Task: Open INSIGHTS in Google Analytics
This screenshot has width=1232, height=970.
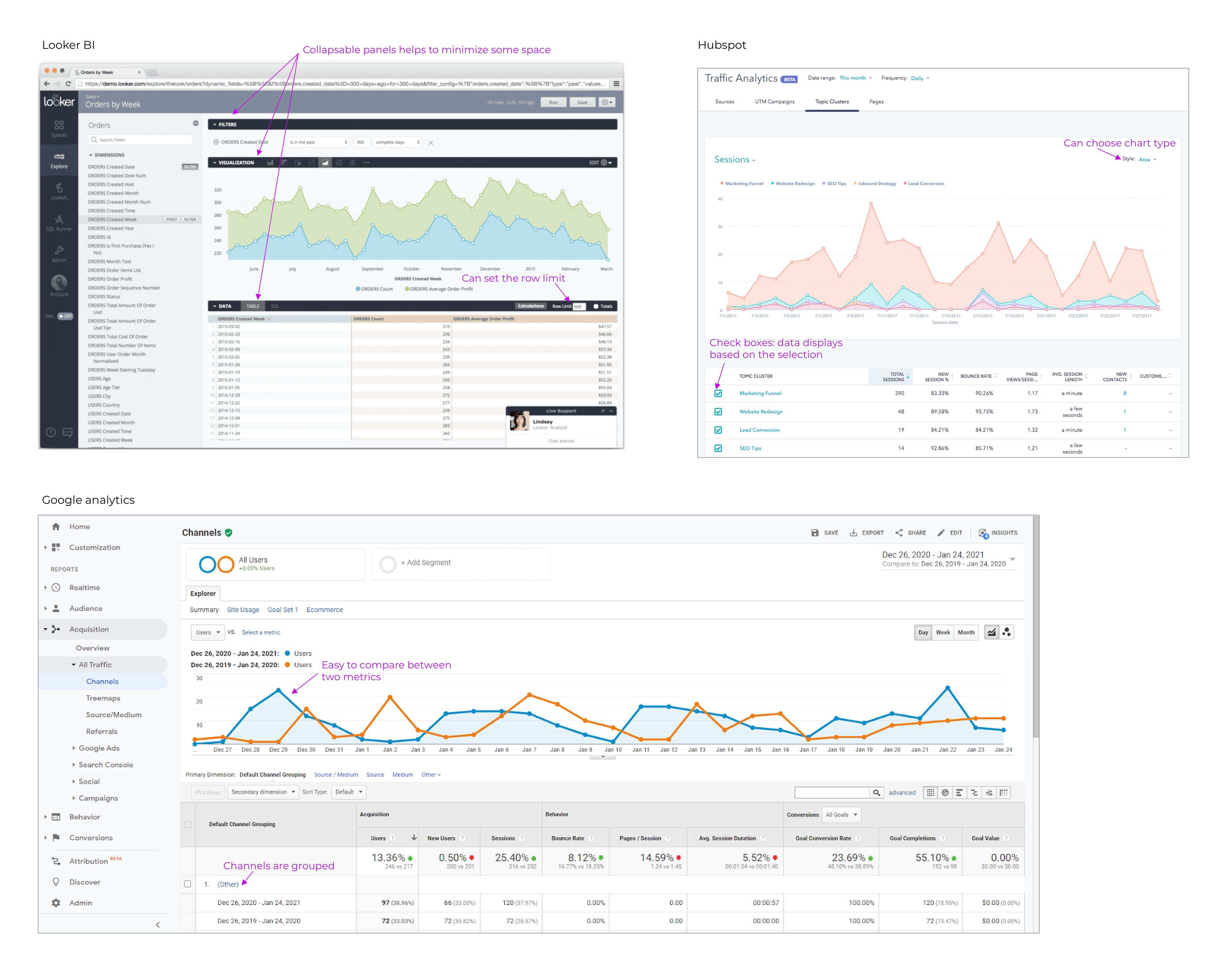Action: (x=998, y=533)
